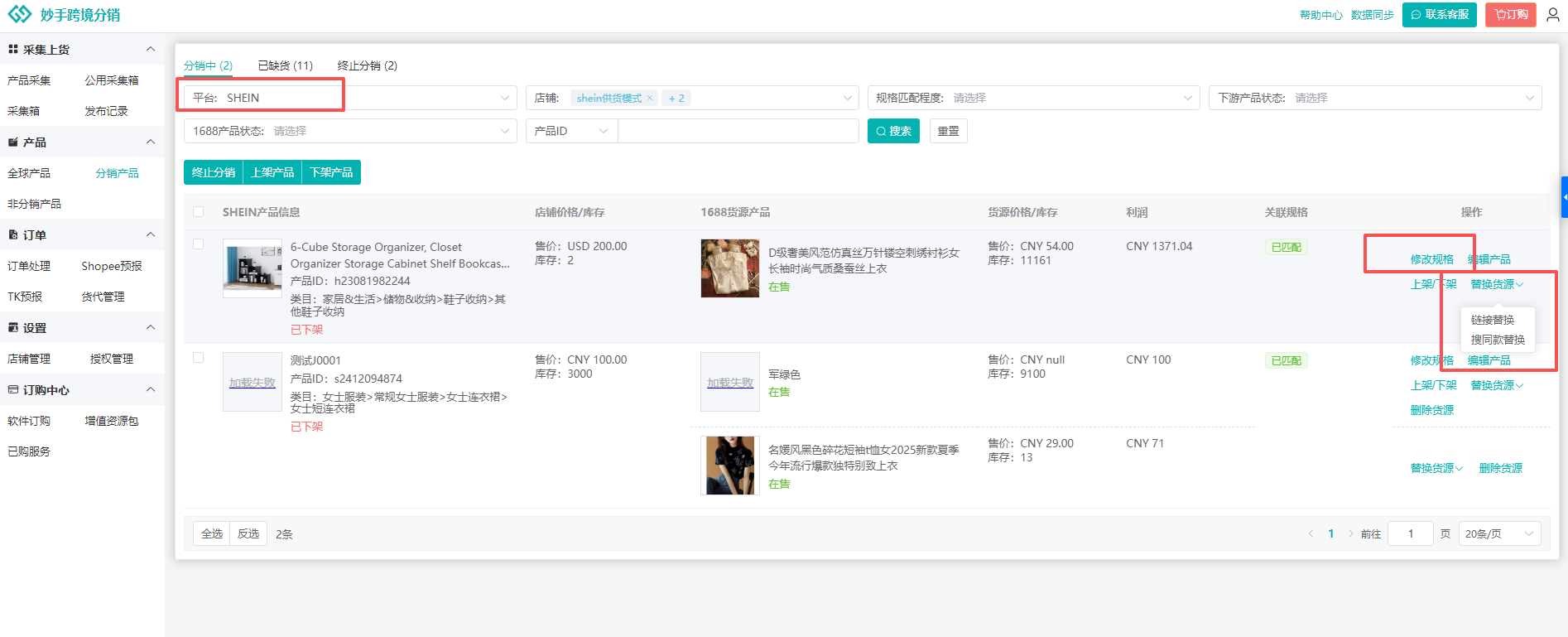Go to the previous page arrow
The width and height of the screenshot is (1568, 637).
(x=1311, y=534)
